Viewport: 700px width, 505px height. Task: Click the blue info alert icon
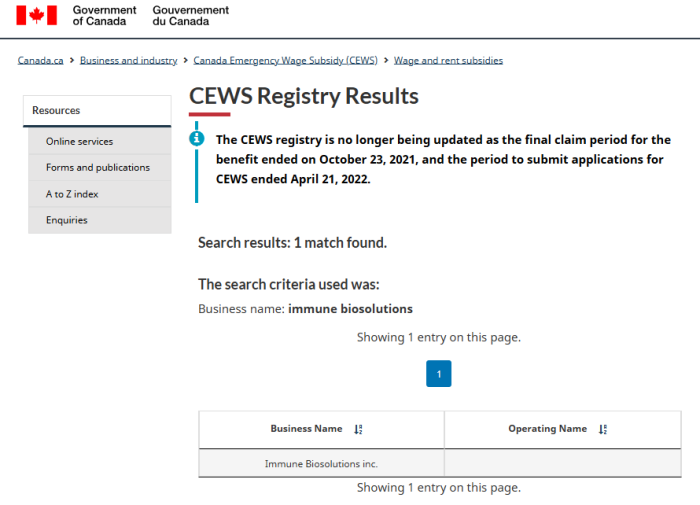[x=196, y=139]
